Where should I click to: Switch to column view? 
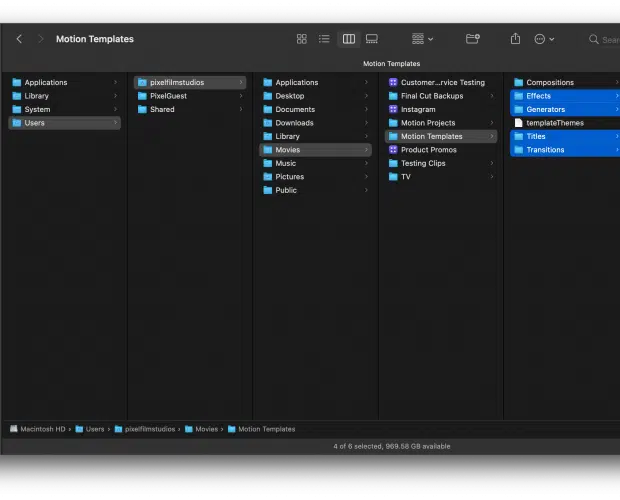click(x=349, y=39)
